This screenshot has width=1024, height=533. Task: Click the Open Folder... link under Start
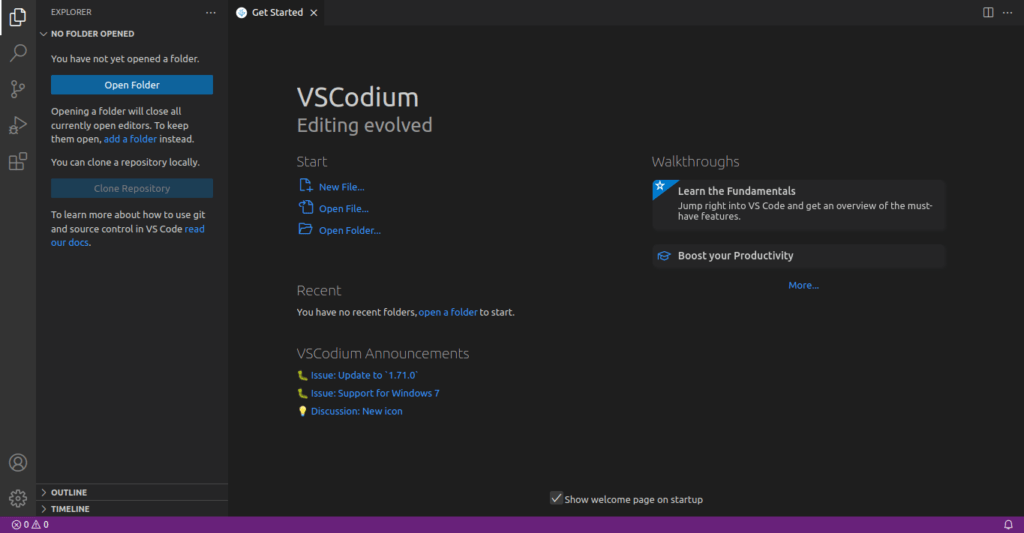349,230
